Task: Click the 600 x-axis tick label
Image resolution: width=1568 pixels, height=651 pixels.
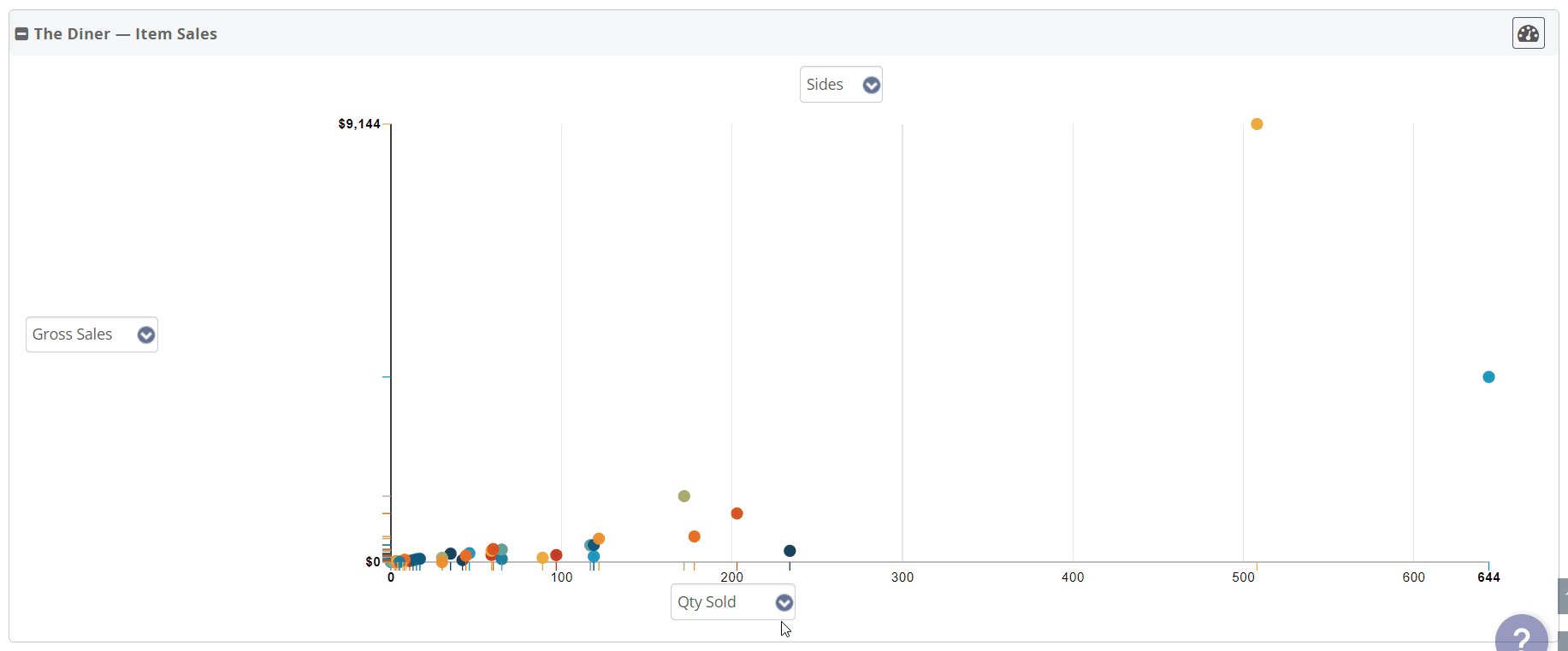Action: click(x=1413, y=577)
